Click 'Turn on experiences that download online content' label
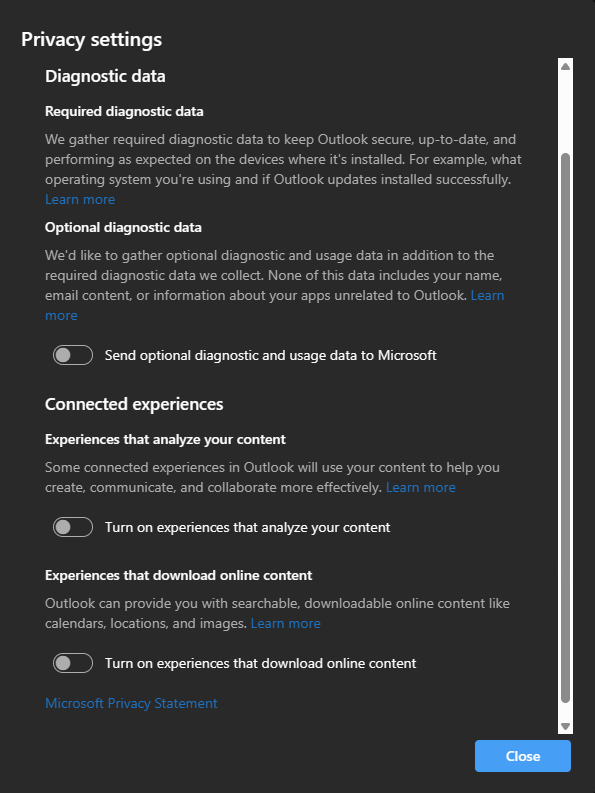 pyautogui.click(x=261, y=664)
